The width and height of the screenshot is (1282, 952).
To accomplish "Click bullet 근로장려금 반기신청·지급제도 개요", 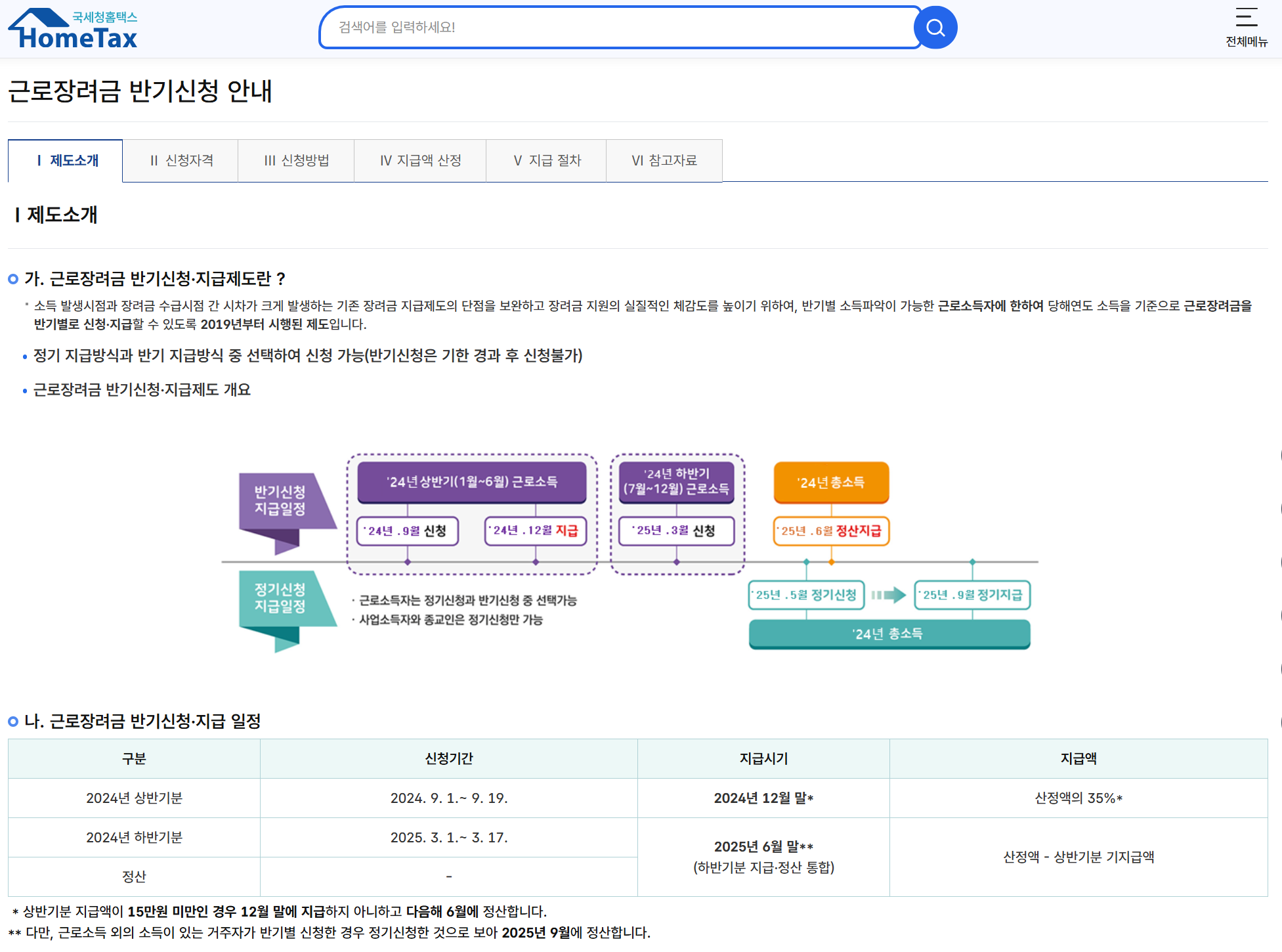I will pos(142,390).
